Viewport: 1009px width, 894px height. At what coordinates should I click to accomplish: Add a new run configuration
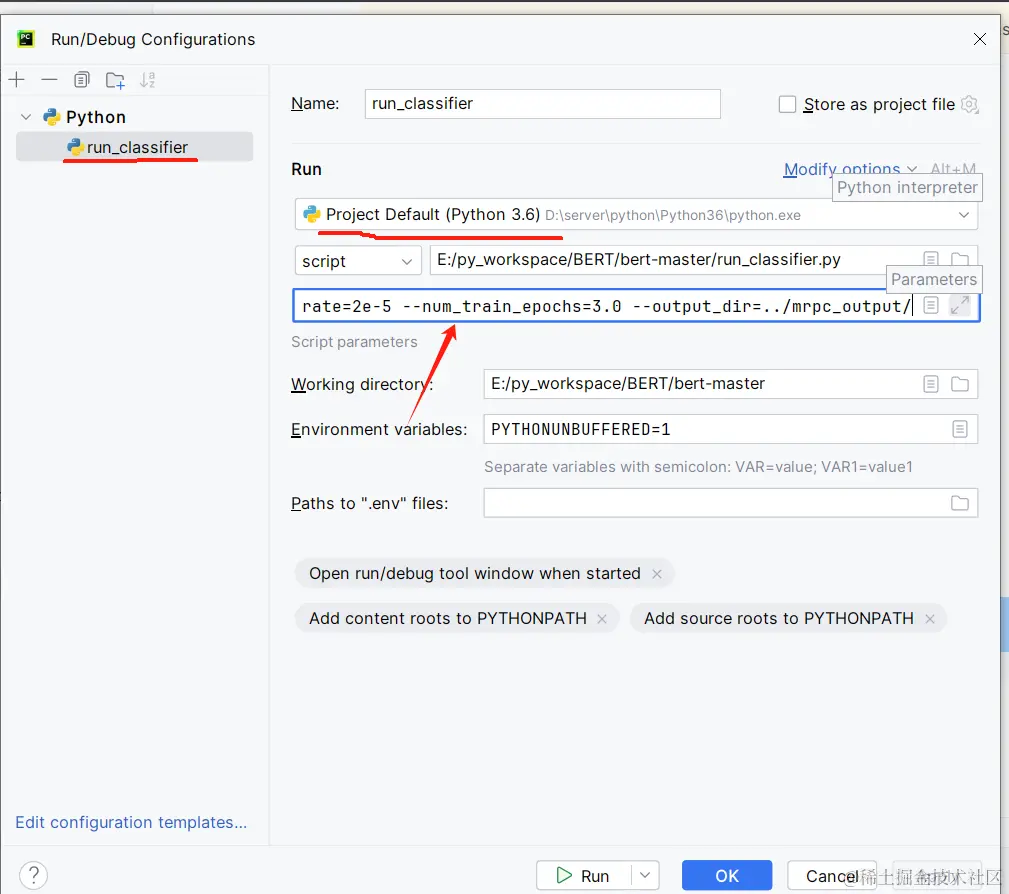point(17,80)
